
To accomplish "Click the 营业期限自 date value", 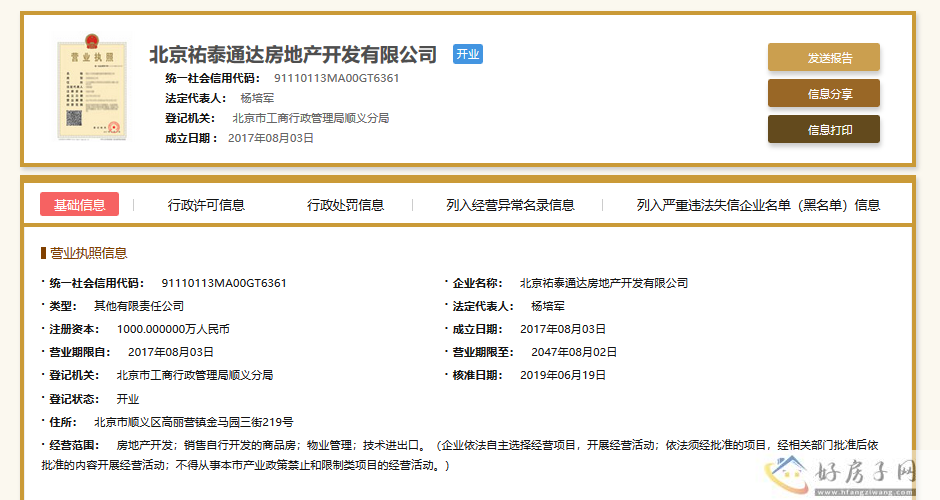I will (171, 352).
